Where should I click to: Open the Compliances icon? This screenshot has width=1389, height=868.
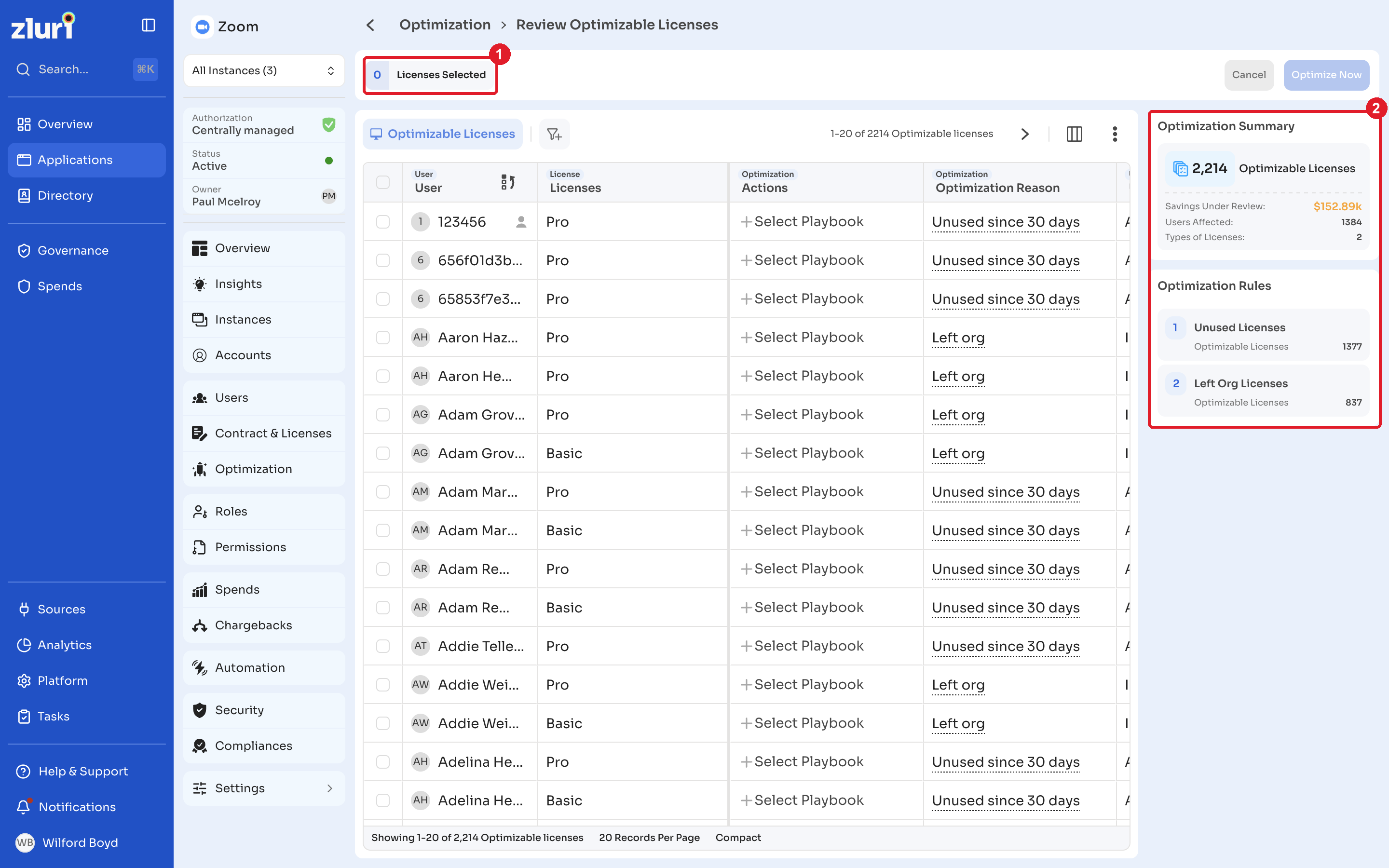tap(200, 745)
